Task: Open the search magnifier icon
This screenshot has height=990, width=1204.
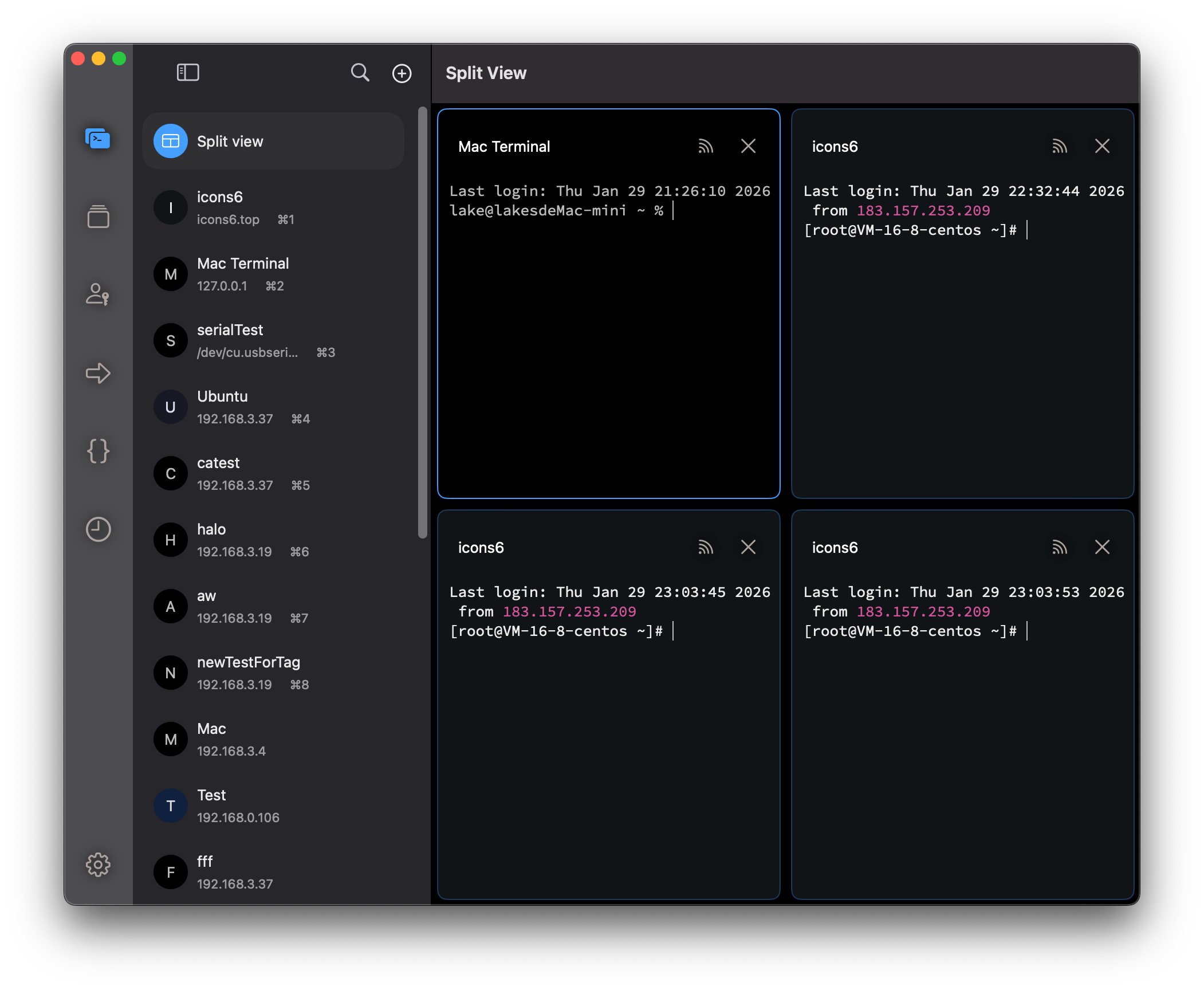Action: [x=360, y=73]
